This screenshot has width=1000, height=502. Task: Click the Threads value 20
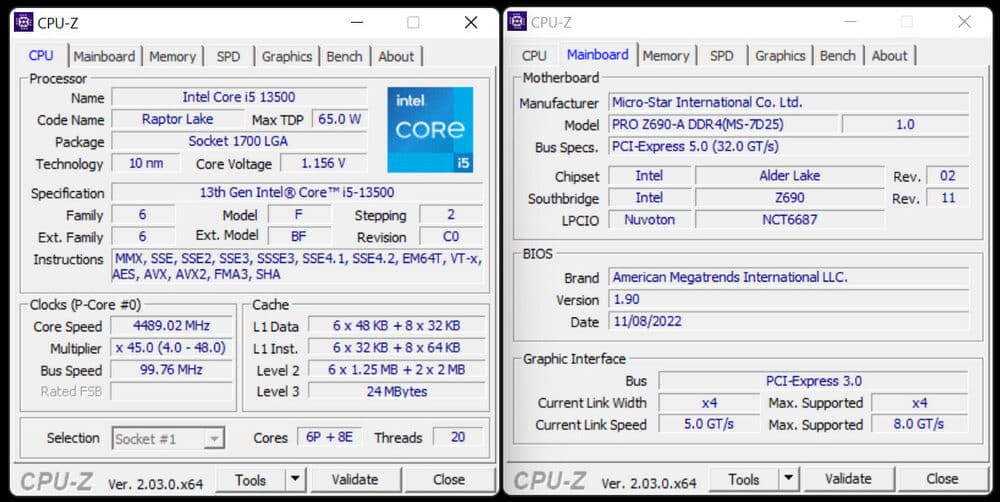click(458, 437)
